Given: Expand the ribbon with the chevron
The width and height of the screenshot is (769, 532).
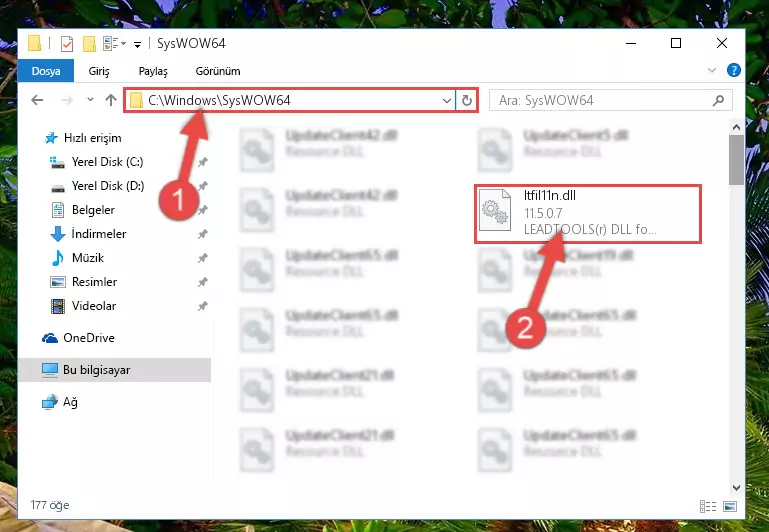Looking at the screenshot, I should pyautogui.click(x=712, y=71).
